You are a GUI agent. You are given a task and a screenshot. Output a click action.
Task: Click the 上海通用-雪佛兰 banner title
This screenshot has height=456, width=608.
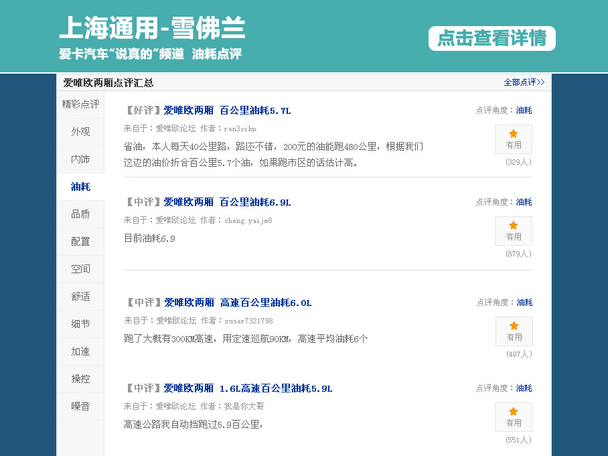(152, 27)
